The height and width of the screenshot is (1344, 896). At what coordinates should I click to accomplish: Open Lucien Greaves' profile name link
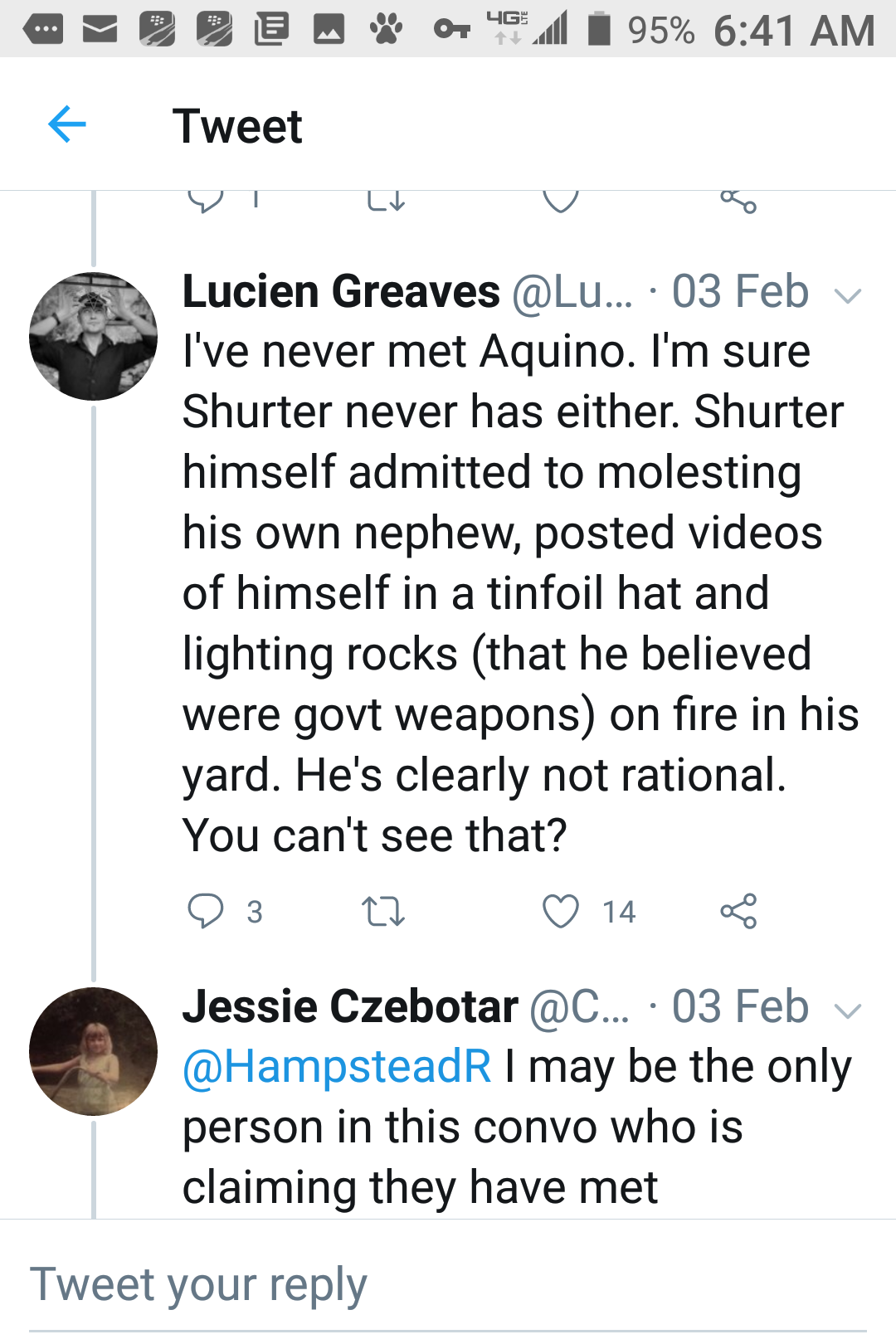point(341,292)
